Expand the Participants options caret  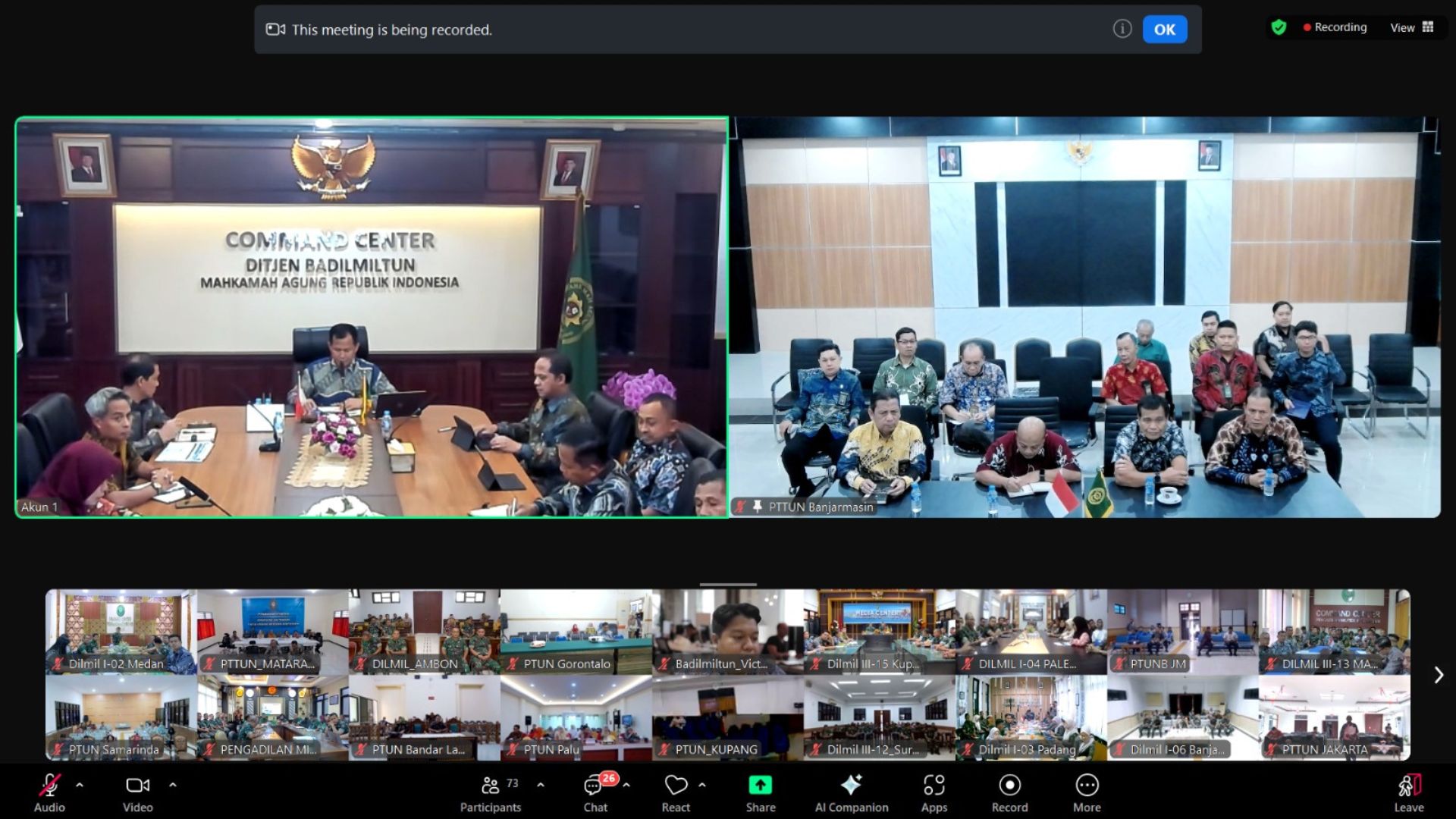(x=541, y=785)
